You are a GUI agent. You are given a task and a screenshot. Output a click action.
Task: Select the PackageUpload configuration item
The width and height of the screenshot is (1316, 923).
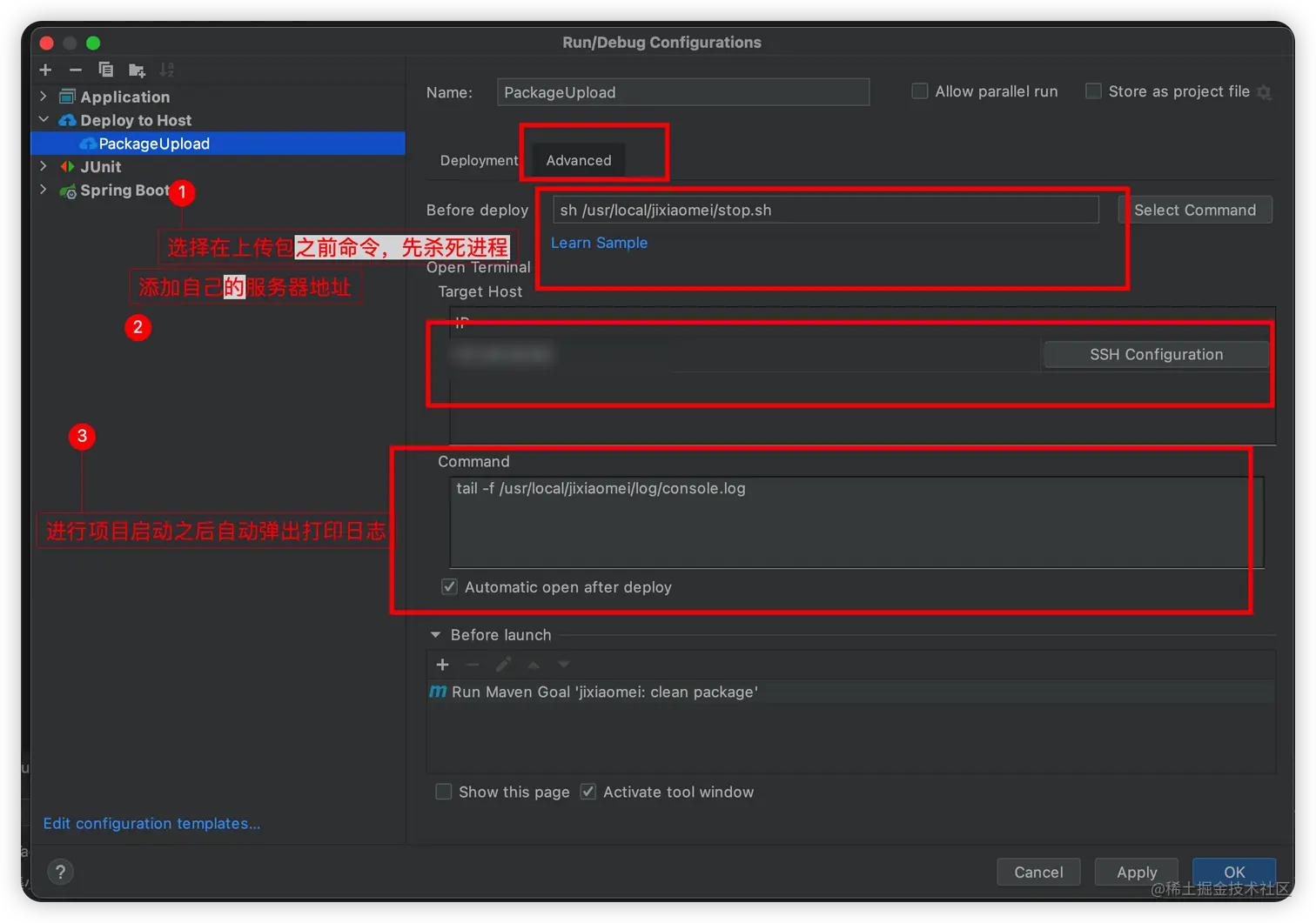tap(218, 144)
